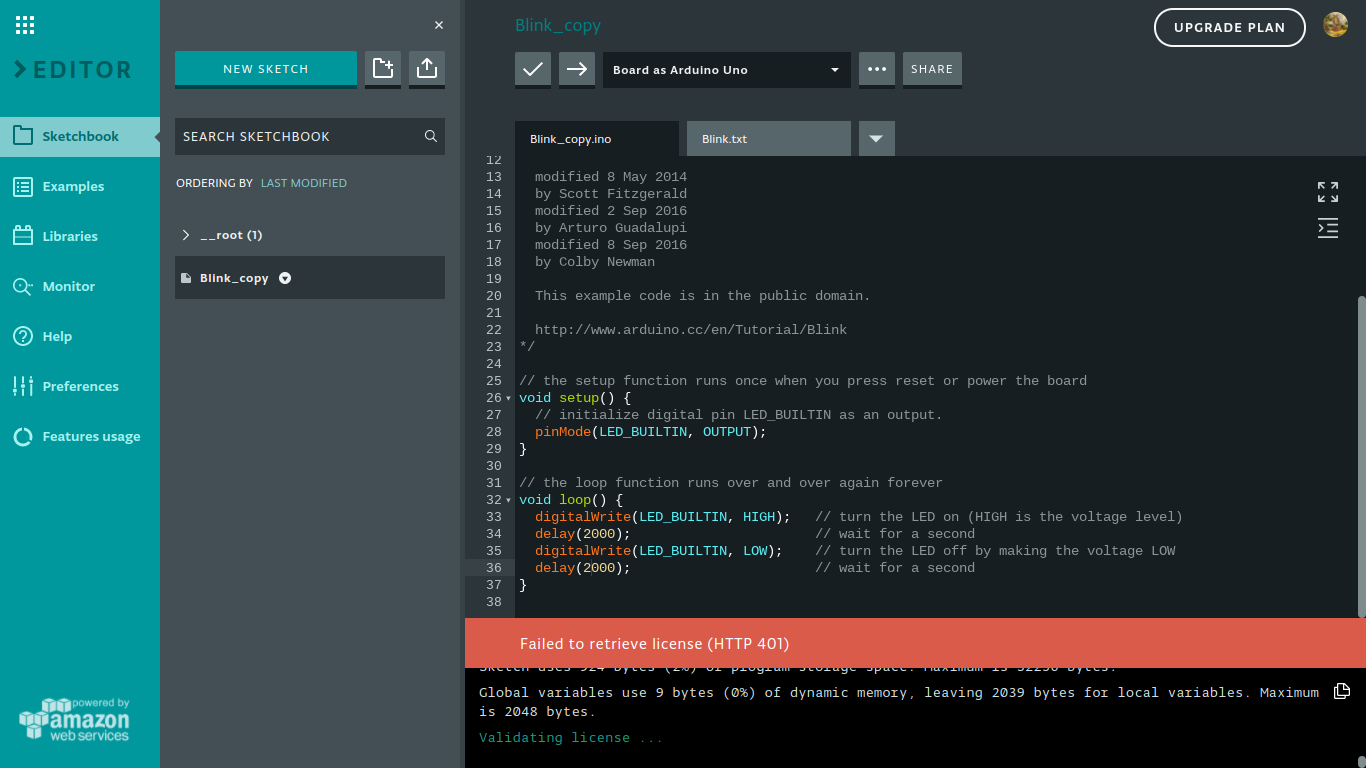1366x768 pixels.
Task: Import a sketch with upload icon
Action: click(427, 68)
